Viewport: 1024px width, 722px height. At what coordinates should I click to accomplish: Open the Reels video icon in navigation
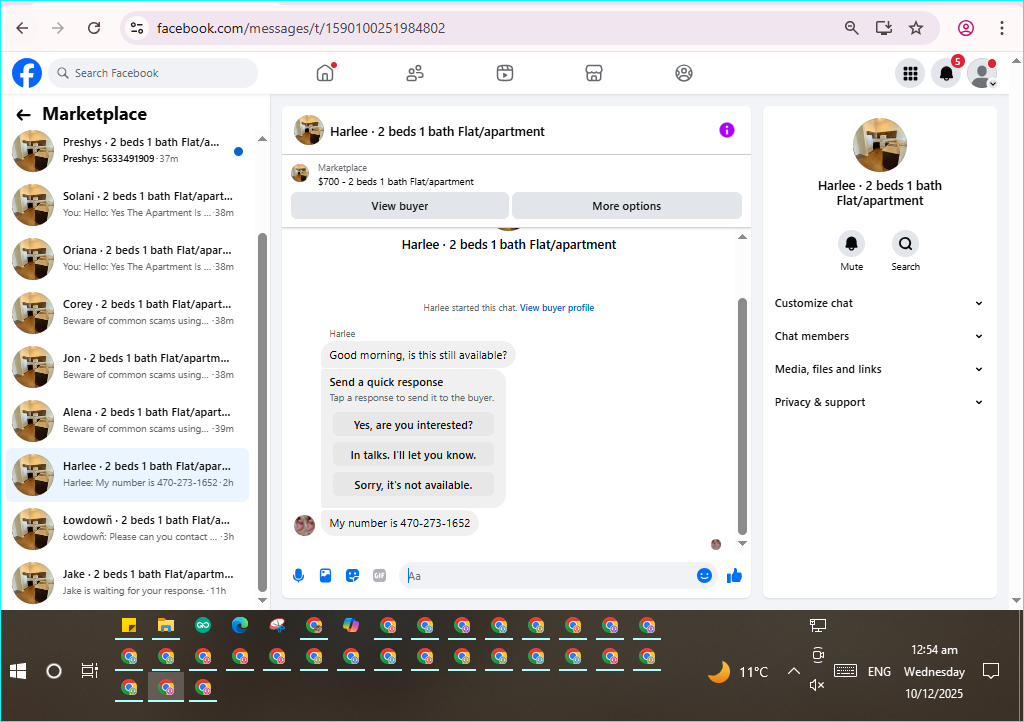tap(505, 73)
